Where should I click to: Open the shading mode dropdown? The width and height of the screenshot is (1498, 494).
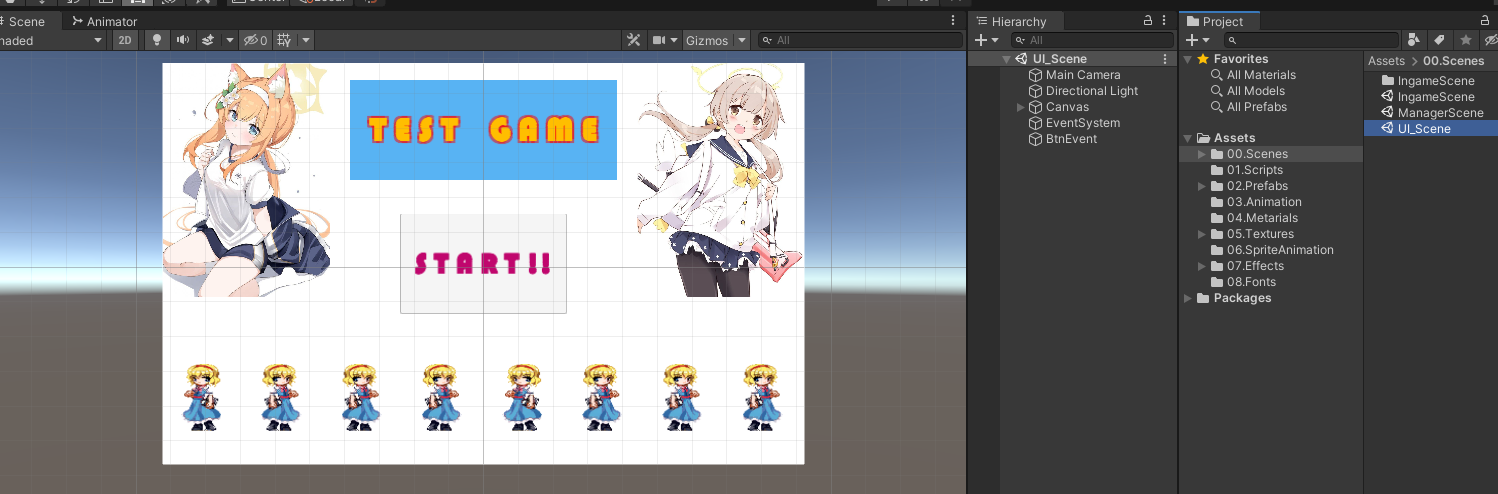[52, 40]
